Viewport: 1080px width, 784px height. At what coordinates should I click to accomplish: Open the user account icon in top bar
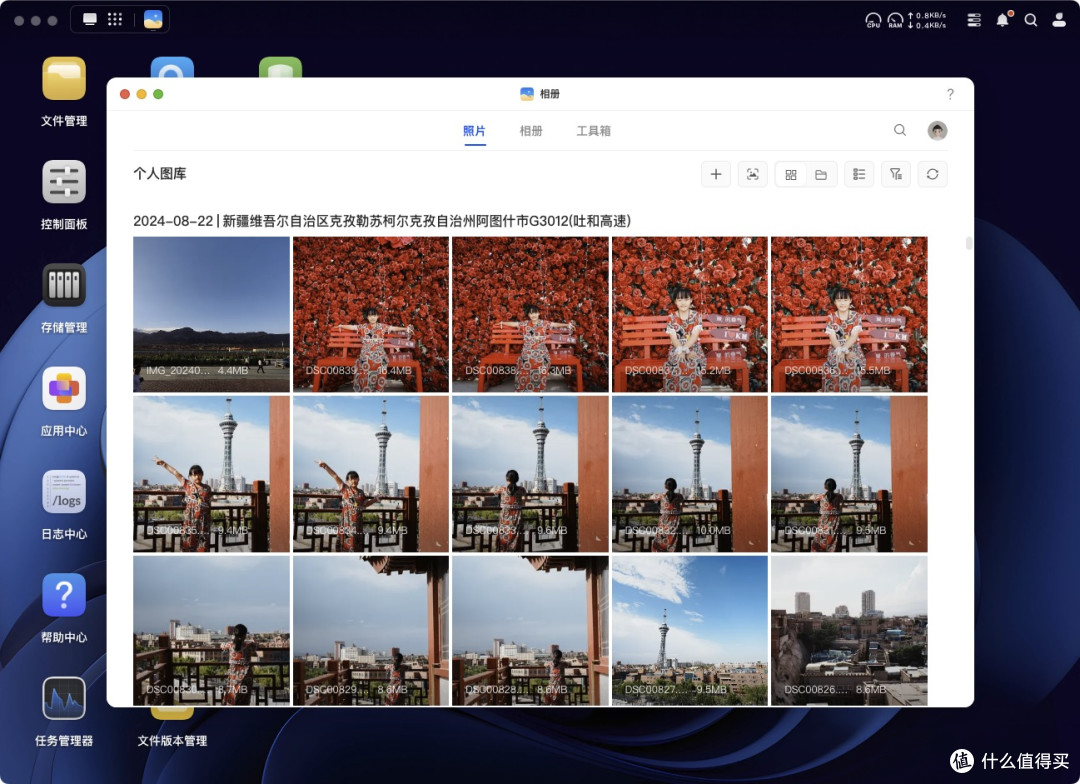click(1059, 20)
